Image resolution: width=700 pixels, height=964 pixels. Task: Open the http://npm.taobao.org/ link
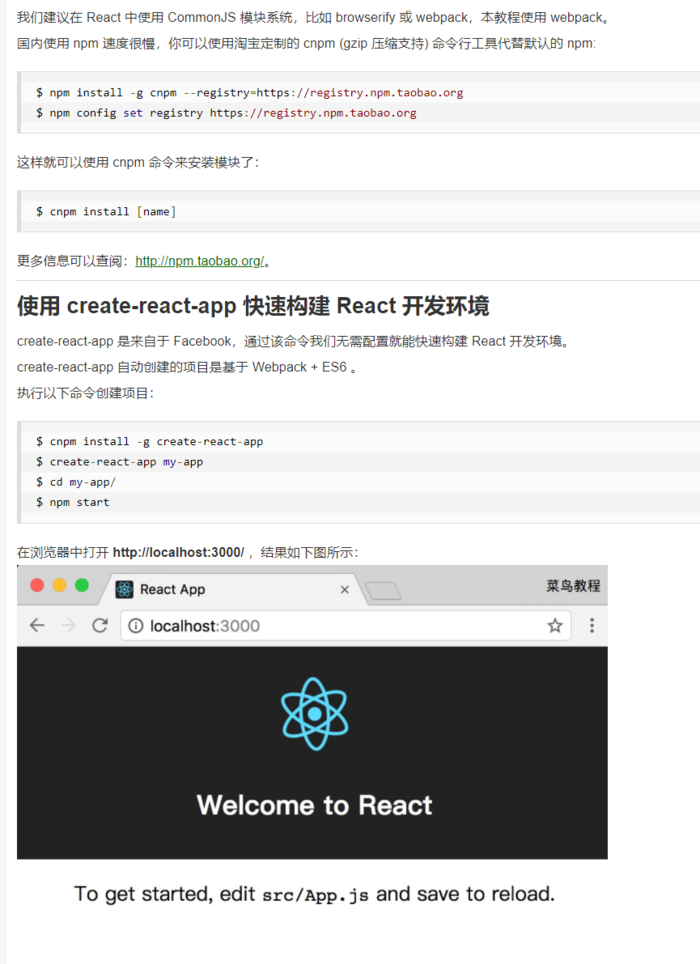200,261
